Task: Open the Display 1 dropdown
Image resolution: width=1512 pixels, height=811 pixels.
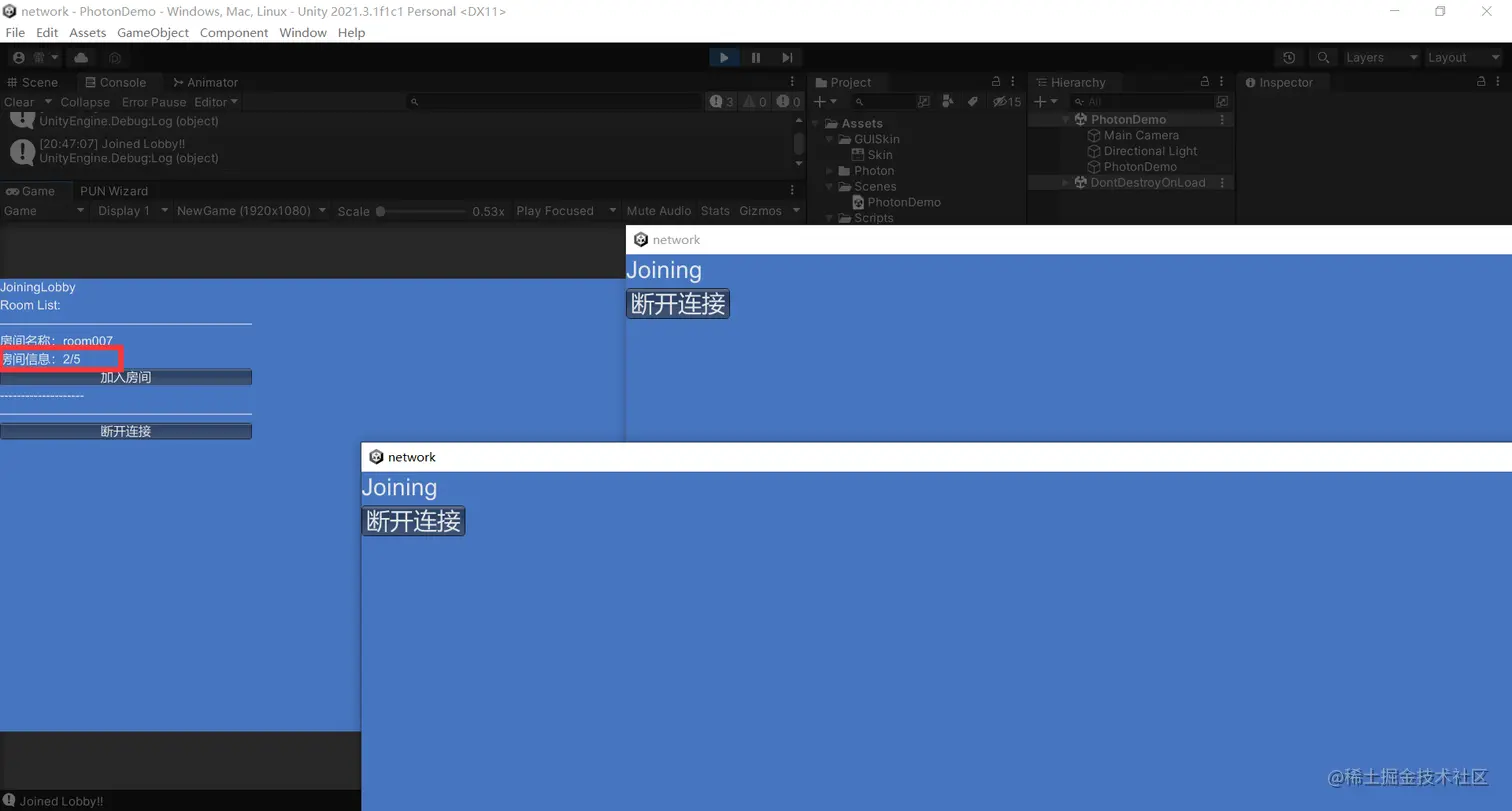Action: pyautogui.click(x=132, y=211)
